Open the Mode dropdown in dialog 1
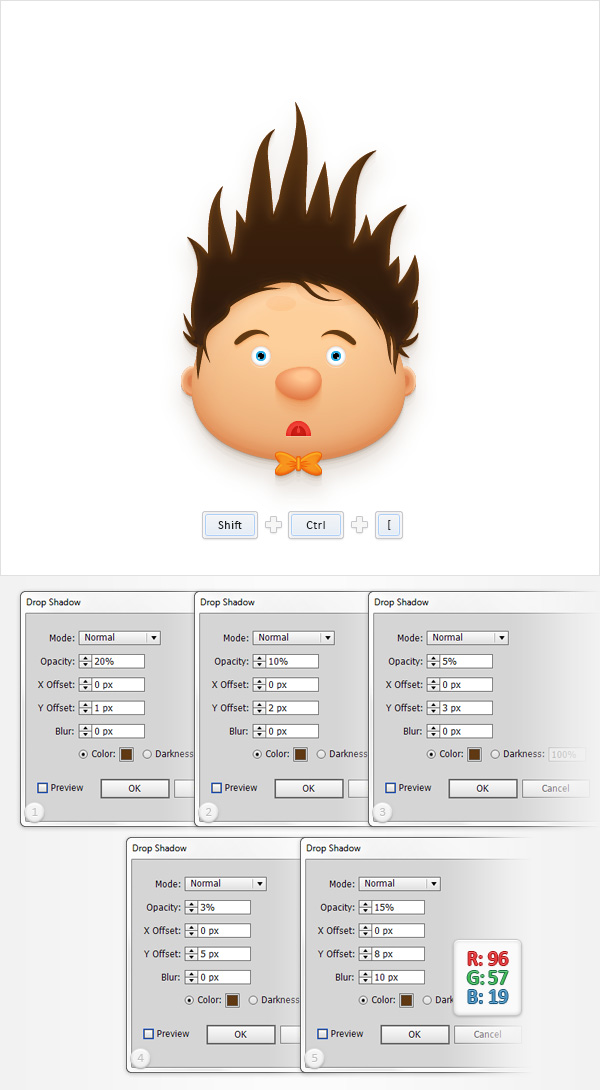Viewport: 600px width, 1090px height. click(x=120, y=638)
